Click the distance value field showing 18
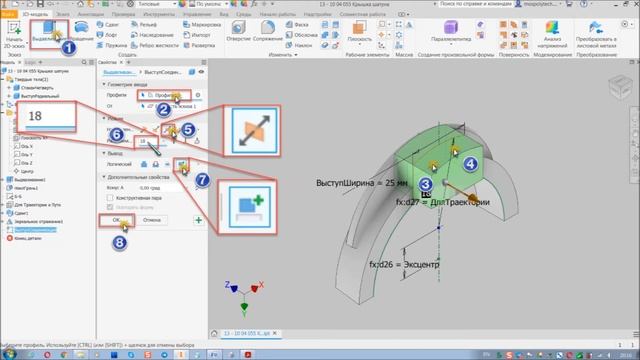Viewport: 640px width, 360px height. point(146,141)
